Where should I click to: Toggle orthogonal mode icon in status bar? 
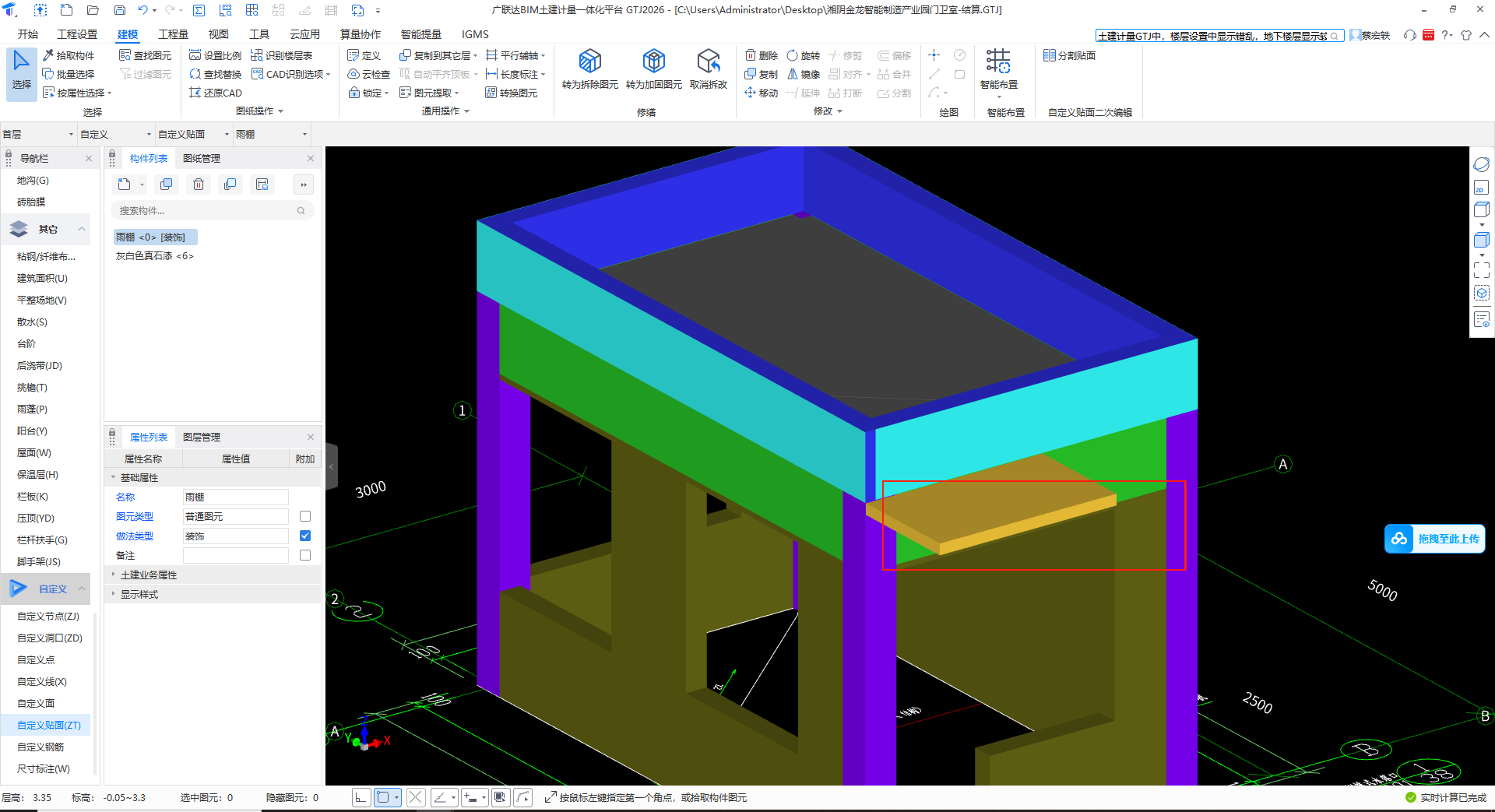tap(361, 797)
